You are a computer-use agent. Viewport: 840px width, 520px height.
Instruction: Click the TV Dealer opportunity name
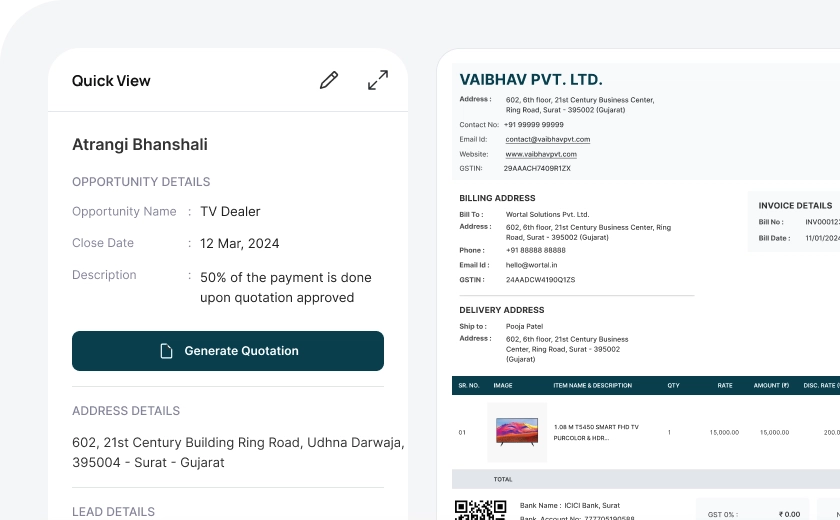(x=230, y=211)
